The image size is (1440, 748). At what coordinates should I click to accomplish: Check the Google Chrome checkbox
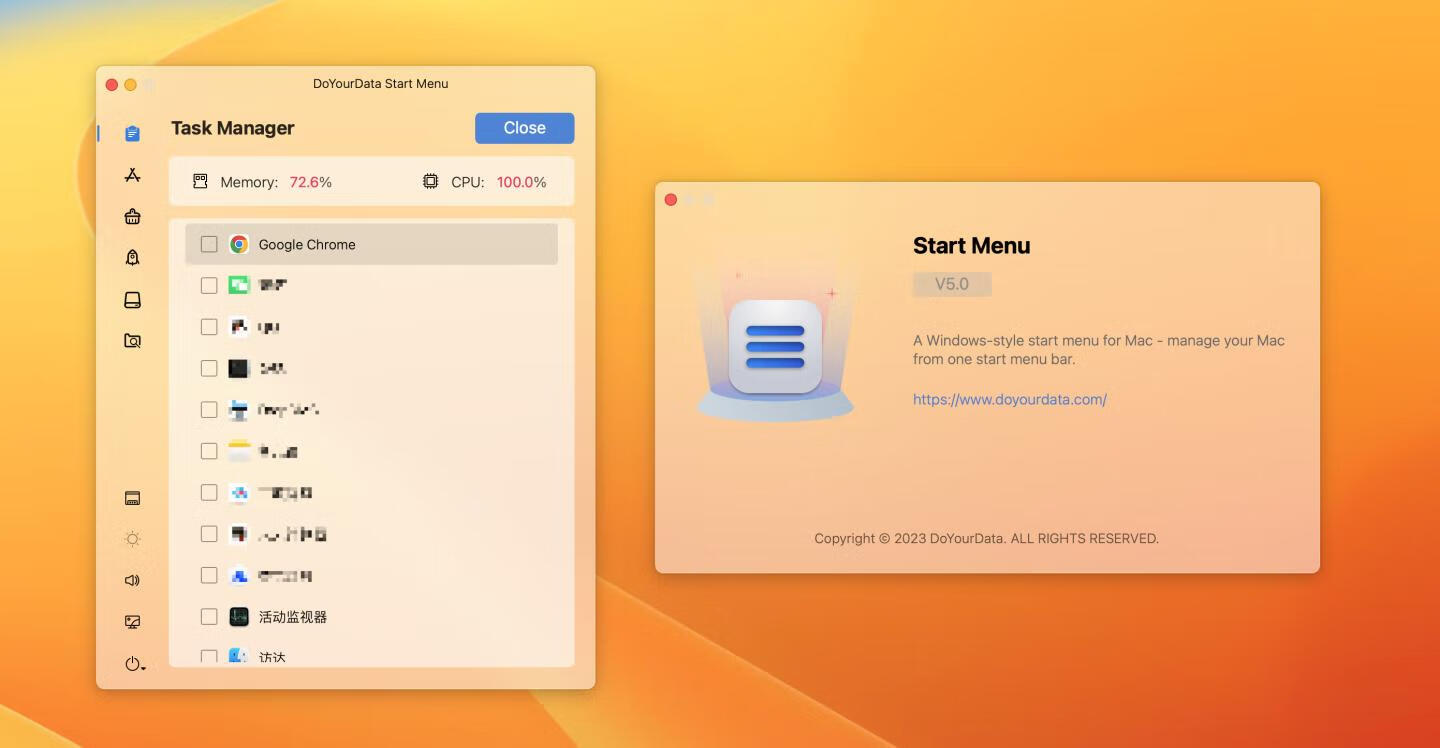click(x=209, y=244)
